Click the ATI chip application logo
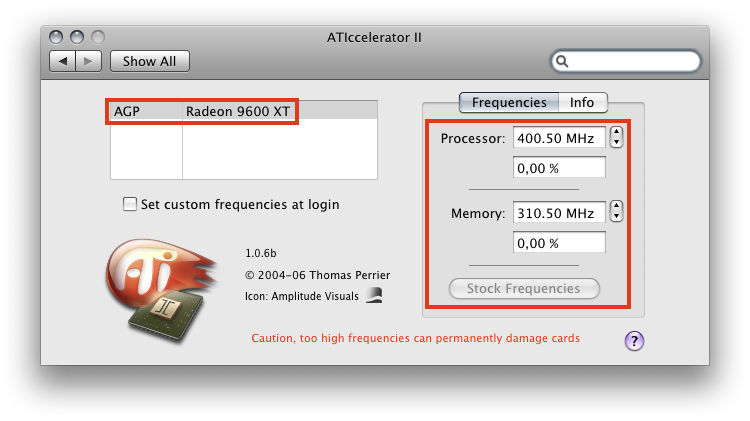The width and height of the screenshot is (750, 421). 162,290
